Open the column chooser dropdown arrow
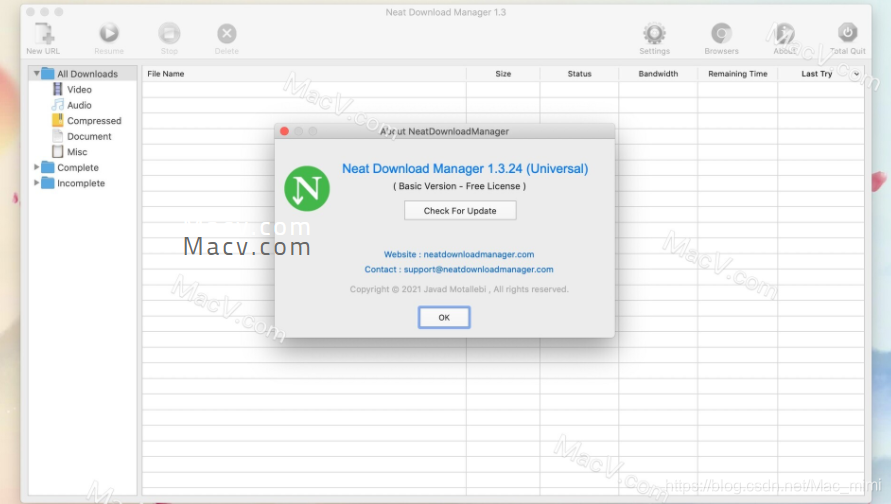Viewport: 891px width, 504px height. [x=856, y=74]
